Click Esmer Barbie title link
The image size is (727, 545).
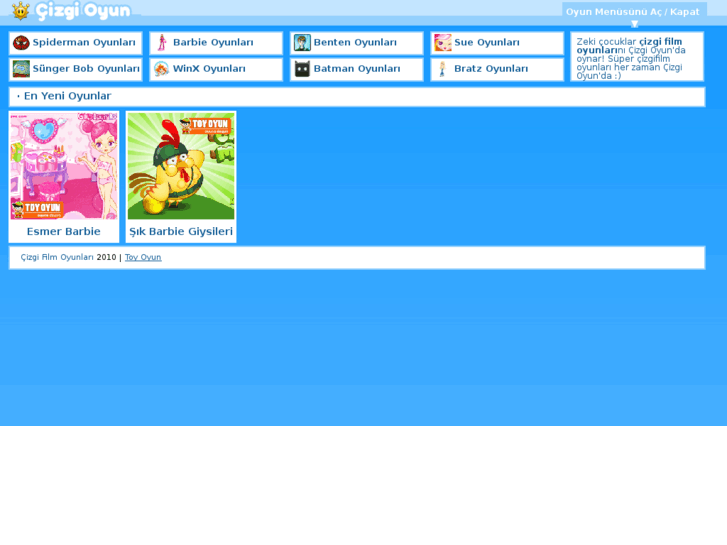(x=64, y=231)
